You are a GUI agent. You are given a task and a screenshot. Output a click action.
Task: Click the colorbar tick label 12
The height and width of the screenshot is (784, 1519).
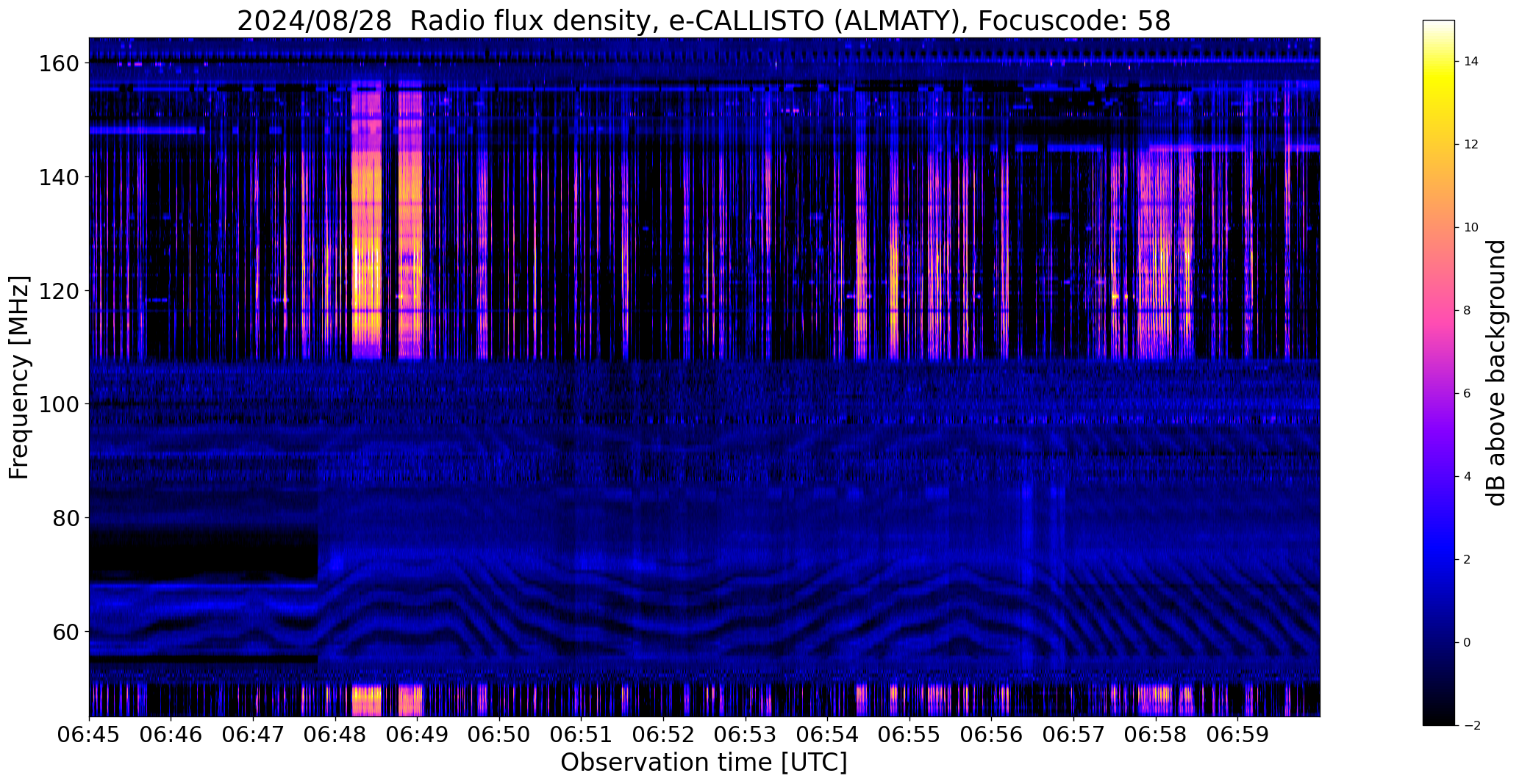point(1470,145)
